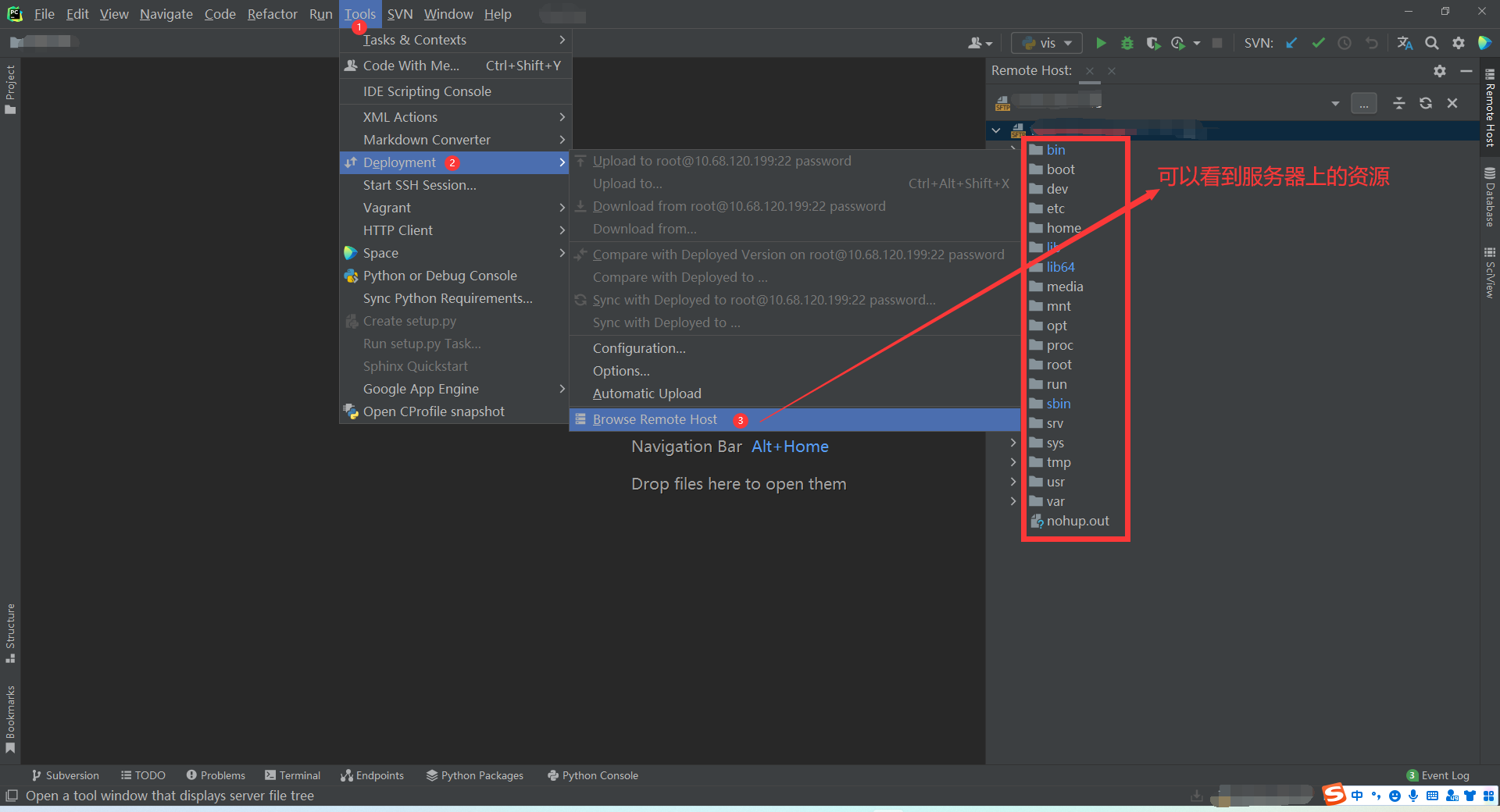Open IDE settings gear in toolbar
Screen dimensions: 1500x812
(1458, 43)
